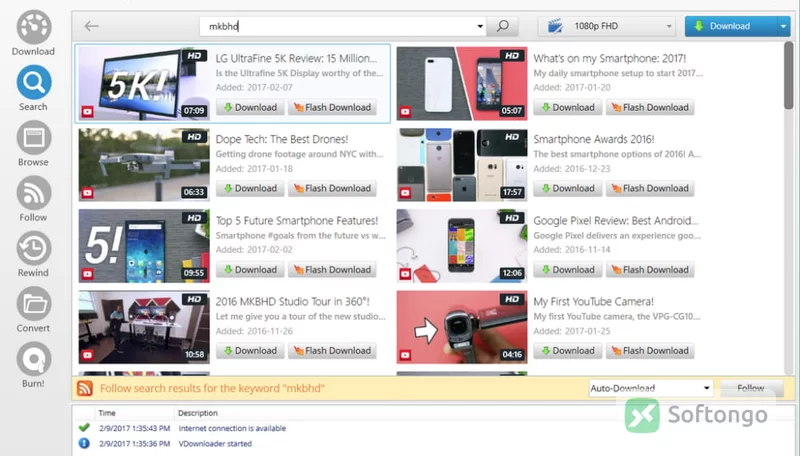Flash Download 2016 MKBHD Studio Tour
800x456 pixels.
tap(332, 350)
